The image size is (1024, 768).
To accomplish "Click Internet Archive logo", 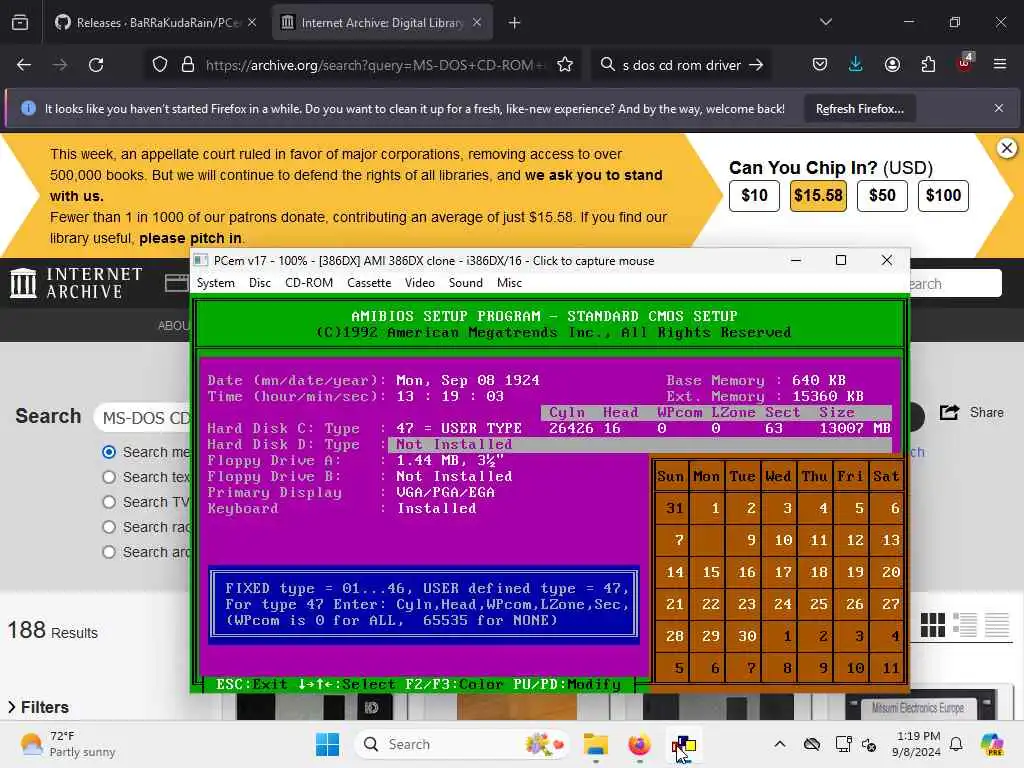I will coord(76,283).
